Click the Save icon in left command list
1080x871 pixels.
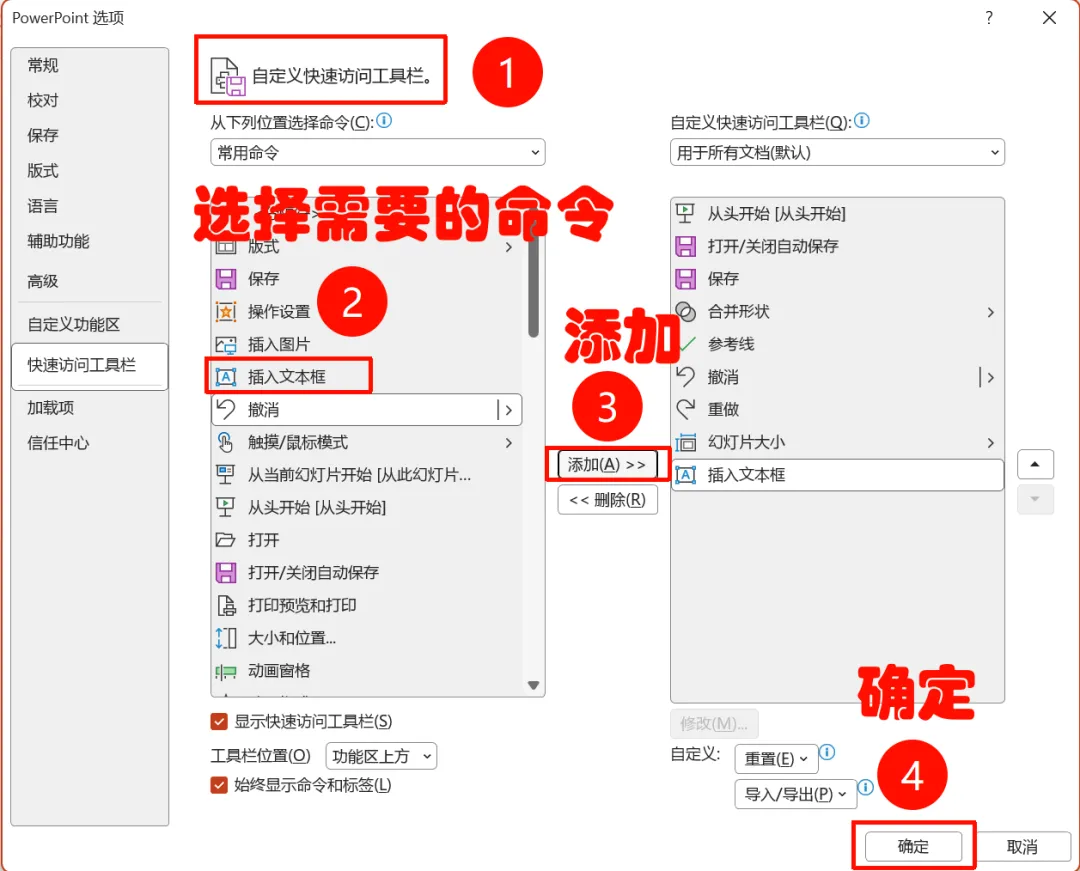click(x=226, y=279)
